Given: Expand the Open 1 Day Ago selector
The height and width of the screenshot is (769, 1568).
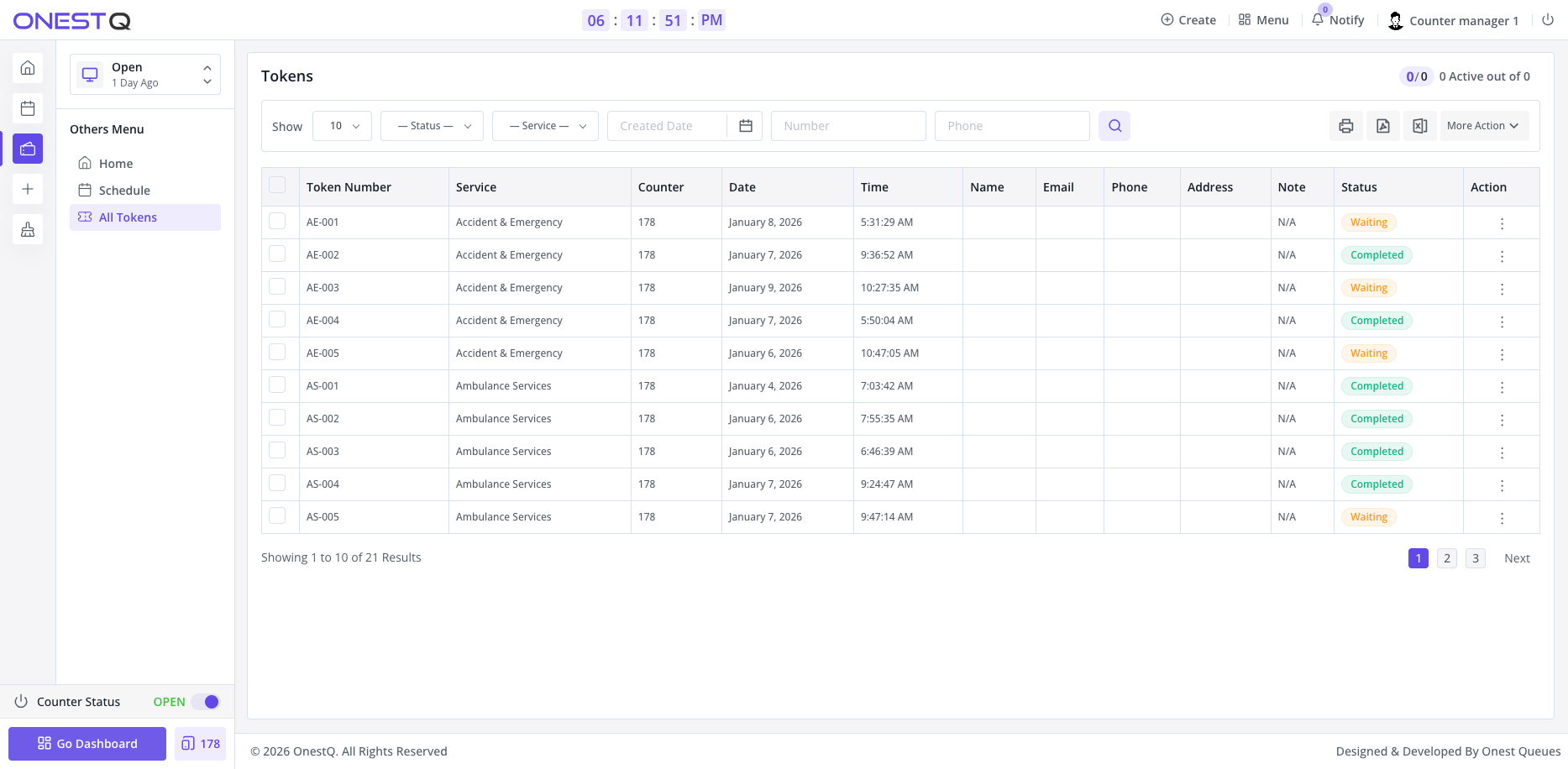Looking at the screenshot, I should click(x=145, y=75).
